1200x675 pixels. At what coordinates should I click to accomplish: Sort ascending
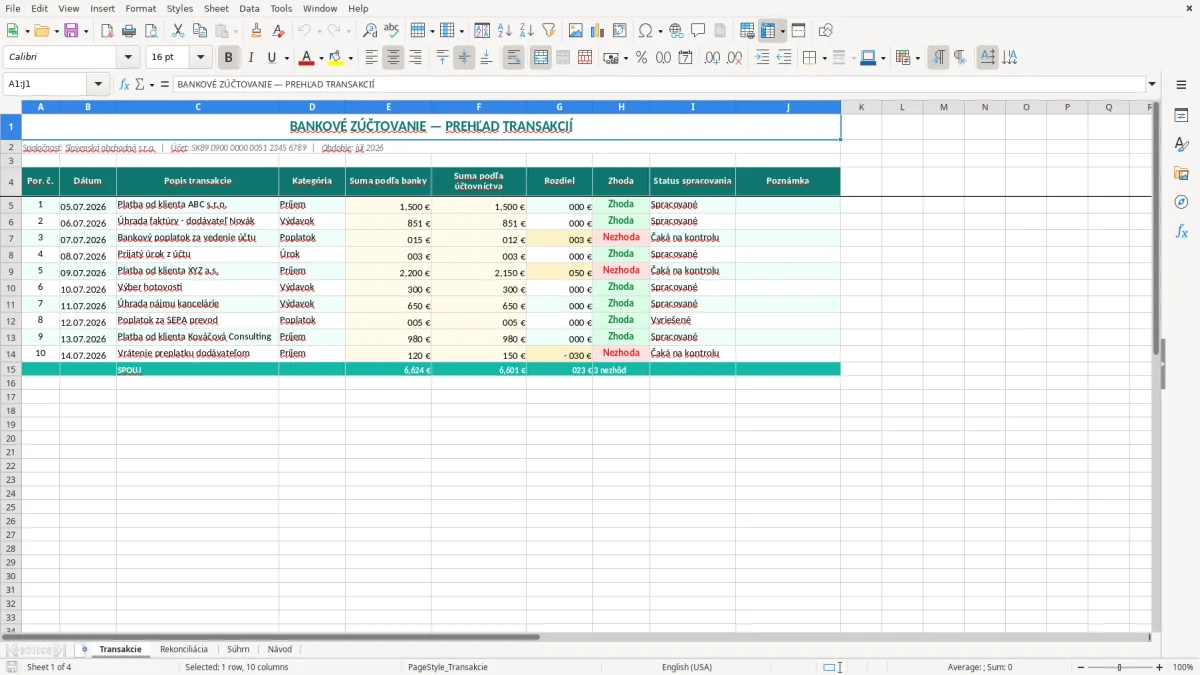coord(505,31)
